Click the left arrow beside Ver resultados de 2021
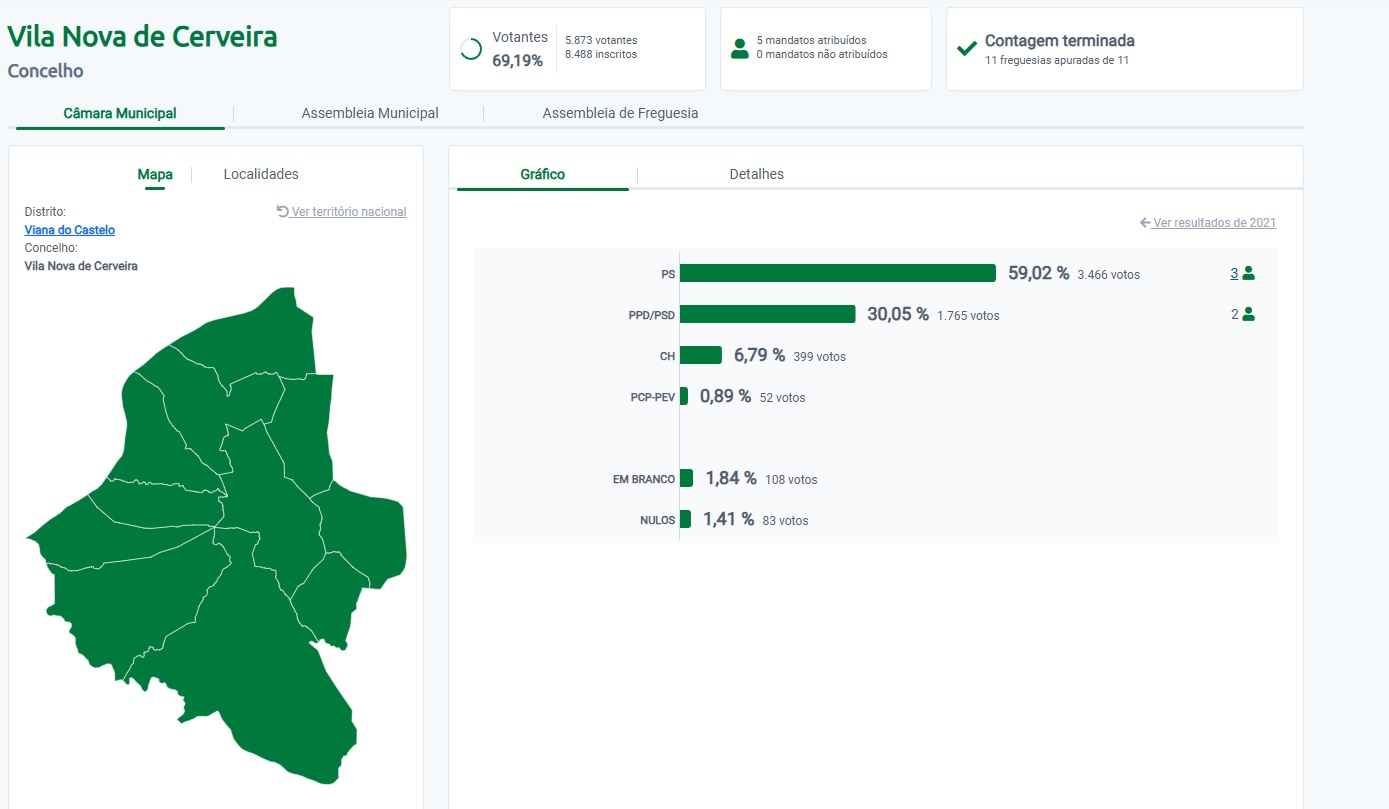 [1145, 223]
